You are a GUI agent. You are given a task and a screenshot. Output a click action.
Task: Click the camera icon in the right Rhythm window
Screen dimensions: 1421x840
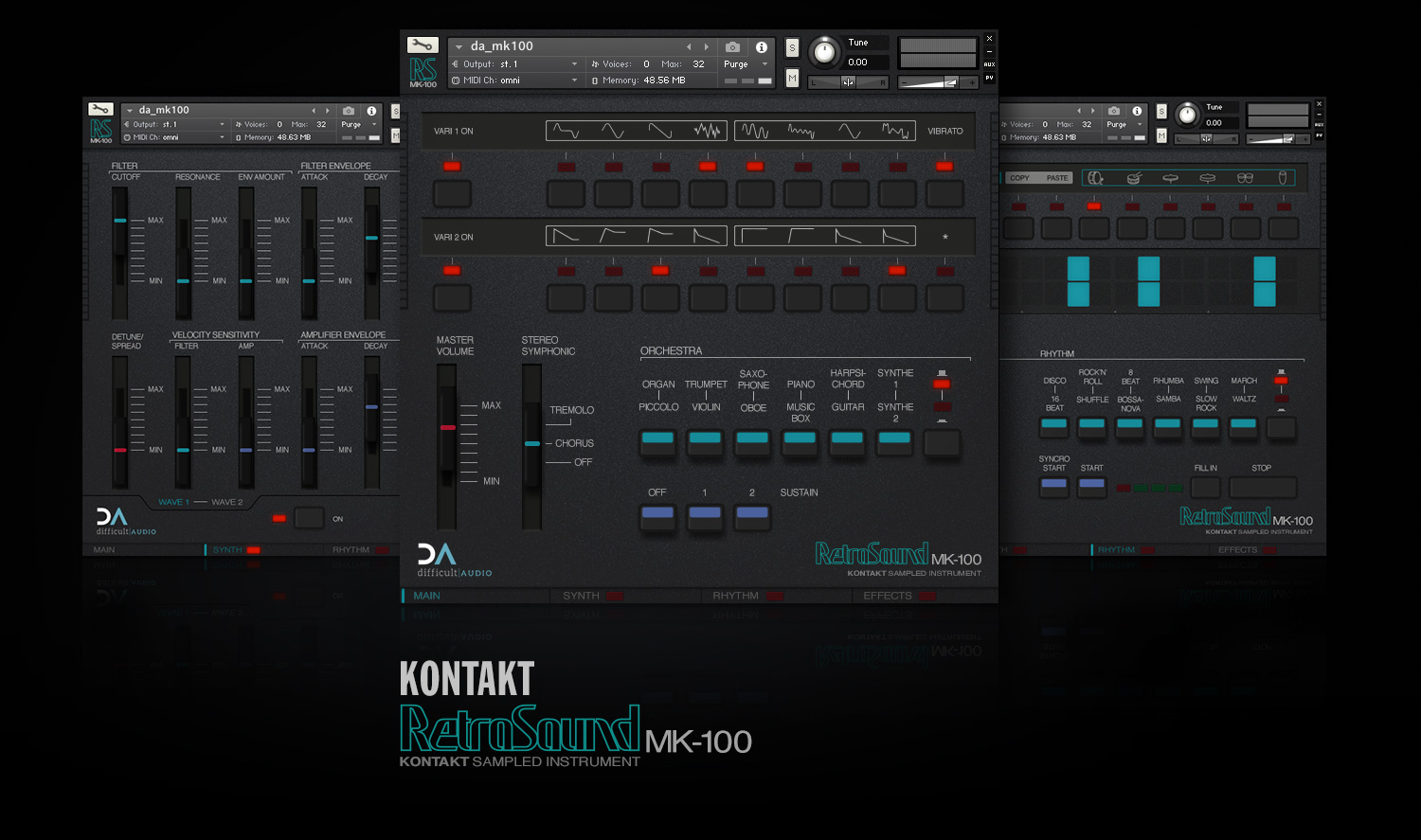pos(1114,111)
